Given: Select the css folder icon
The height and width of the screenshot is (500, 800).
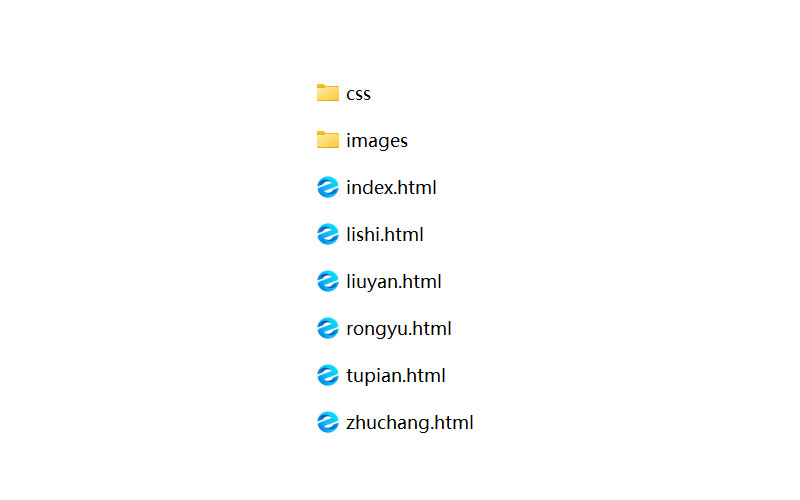Looking at the screenshot, I should (328, 93).
